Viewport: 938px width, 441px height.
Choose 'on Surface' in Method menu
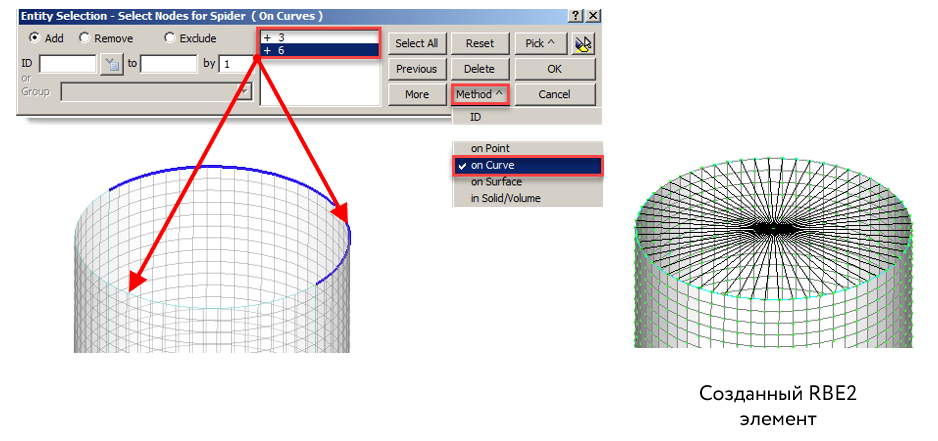[527, 182]
